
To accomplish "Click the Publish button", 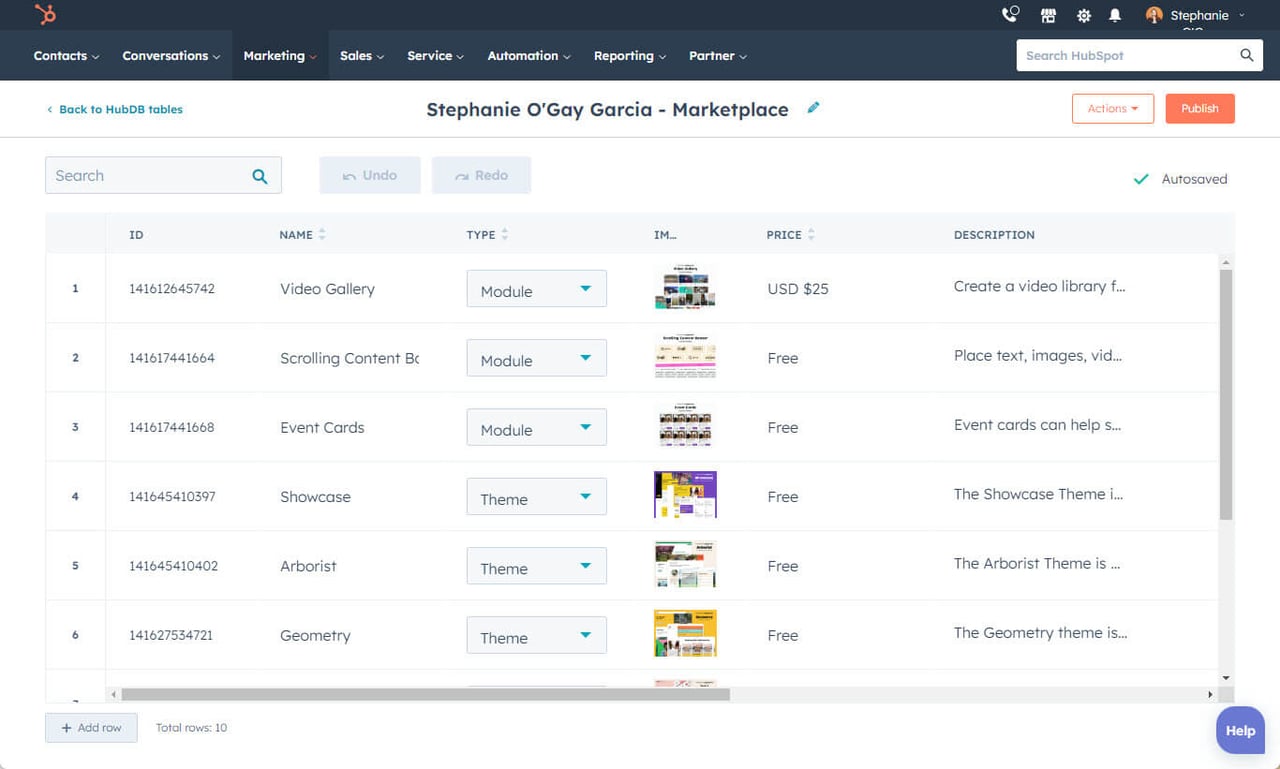I will 1200,109.
